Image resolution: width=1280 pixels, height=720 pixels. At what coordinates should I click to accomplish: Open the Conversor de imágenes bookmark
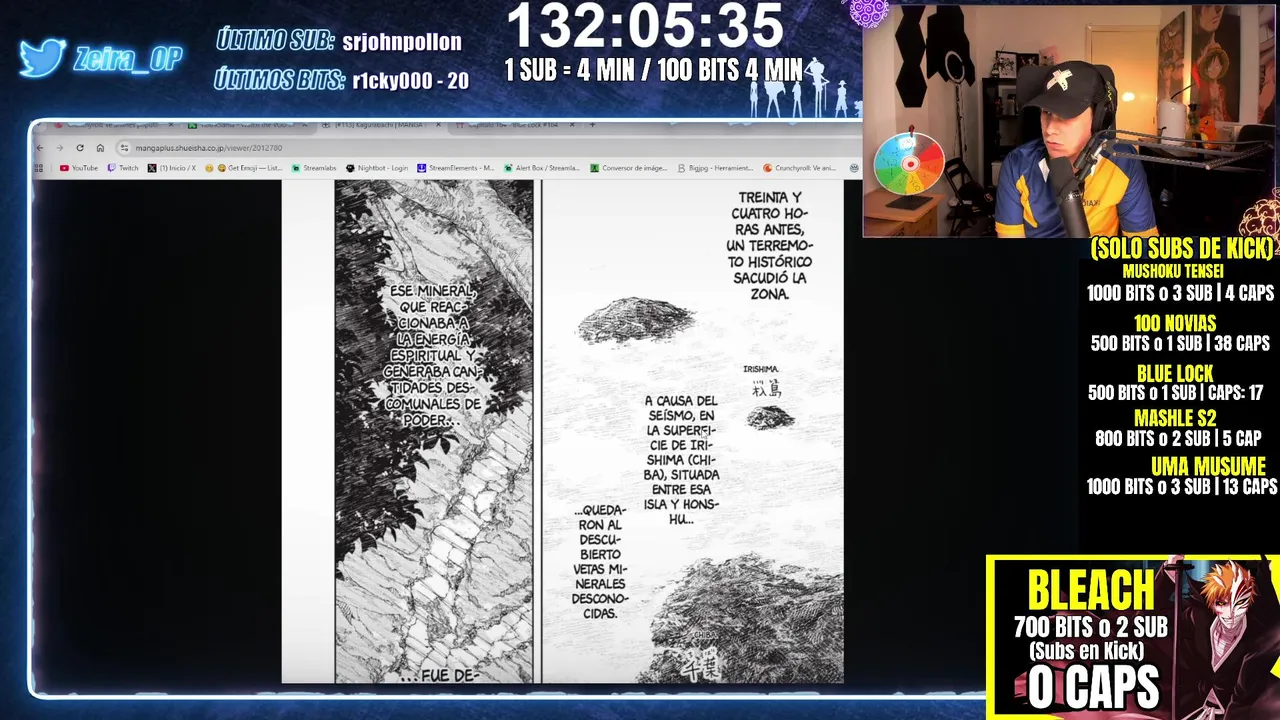[629, 168]
